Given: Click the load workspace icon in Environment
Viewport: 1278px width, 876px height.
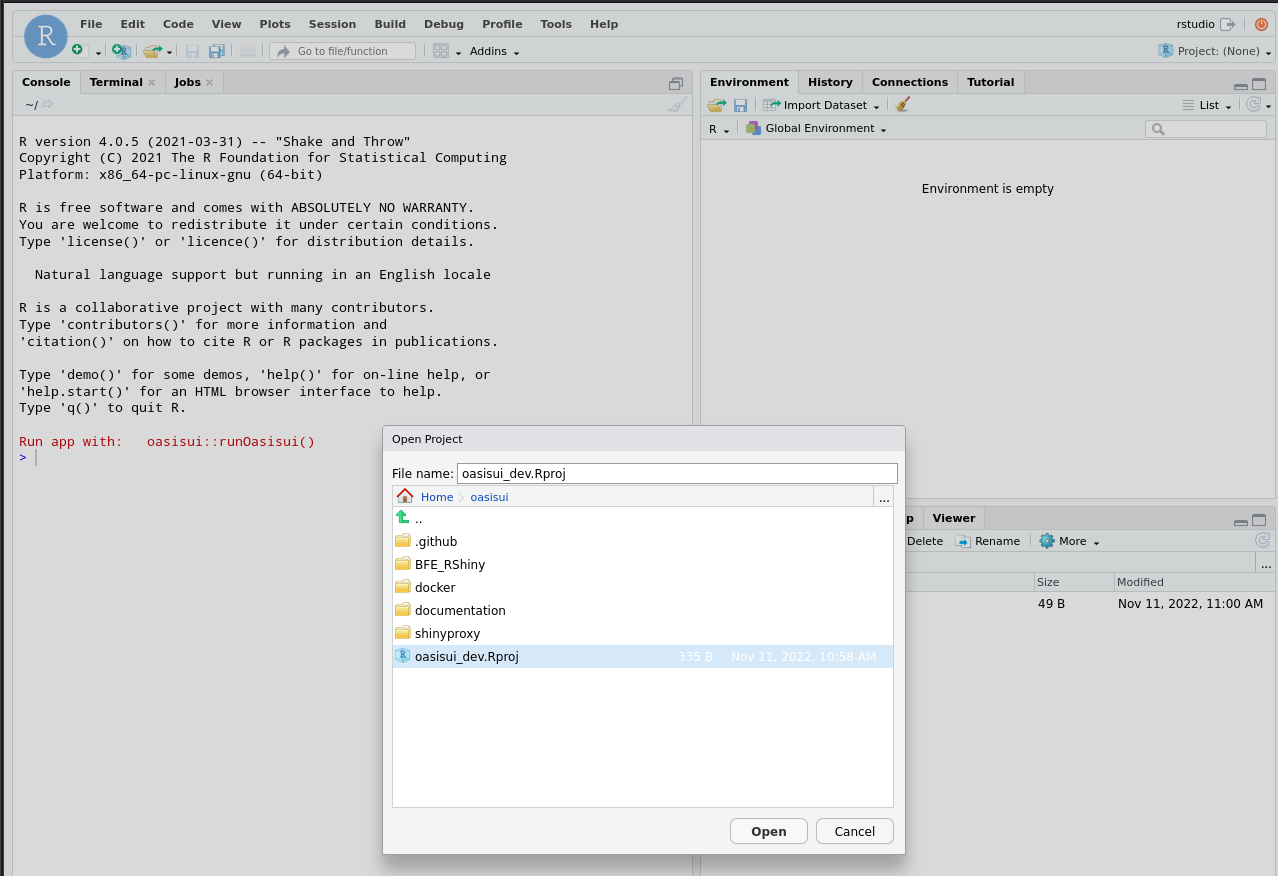Looking at the screenshot, I should (x=716, y=105).
